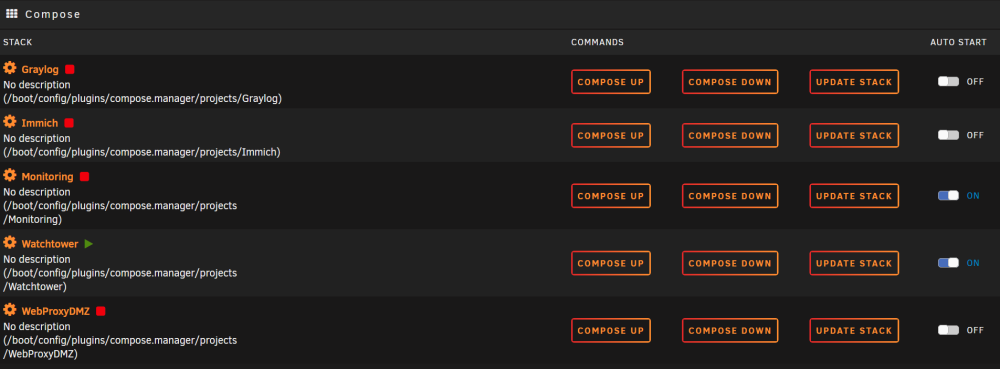Enable the Immich auto start switch
The height and width of the screenshot is (369, 1000).
point(948,135)
